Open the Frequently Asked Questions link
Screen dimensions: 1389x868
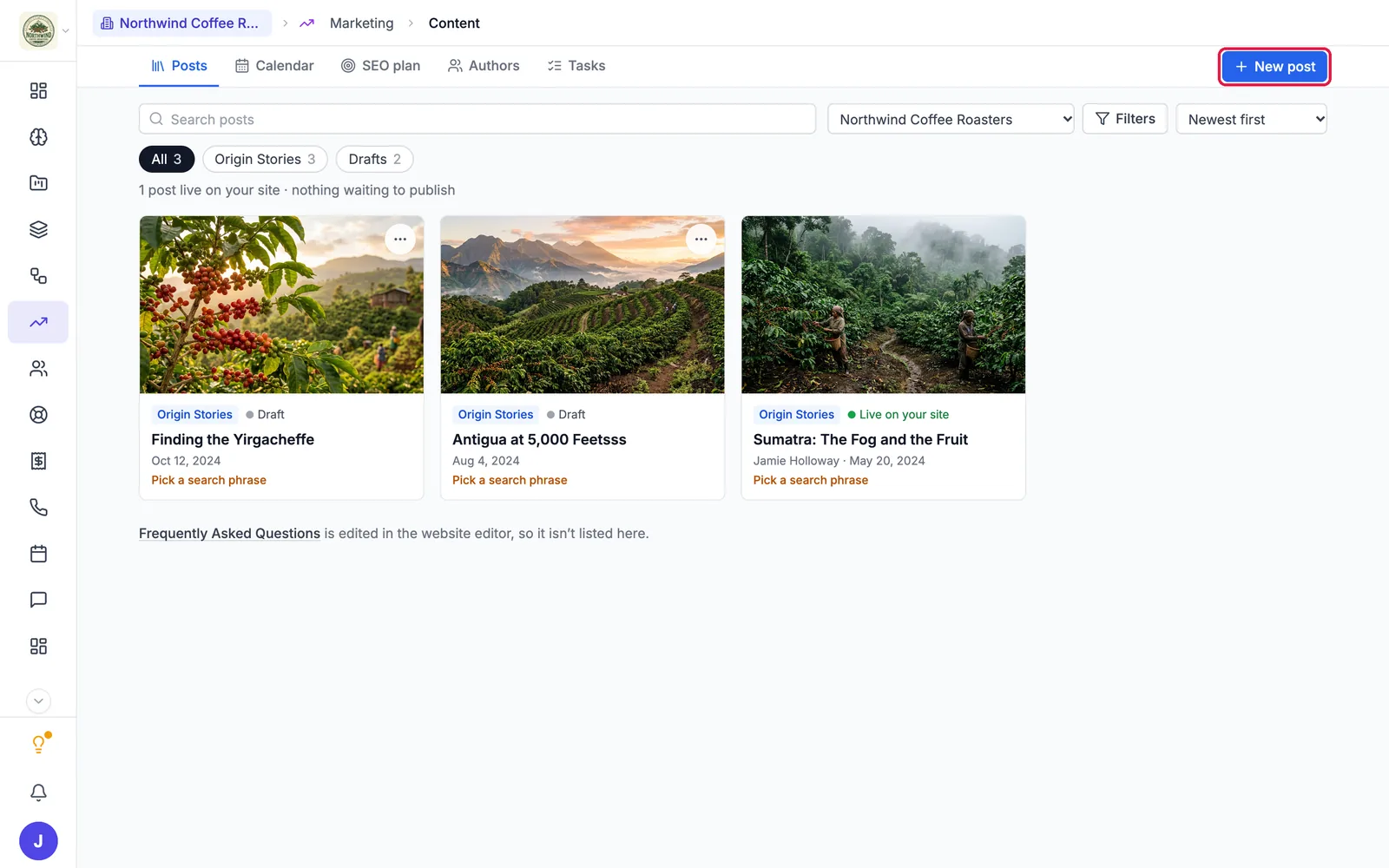point(229,533)
